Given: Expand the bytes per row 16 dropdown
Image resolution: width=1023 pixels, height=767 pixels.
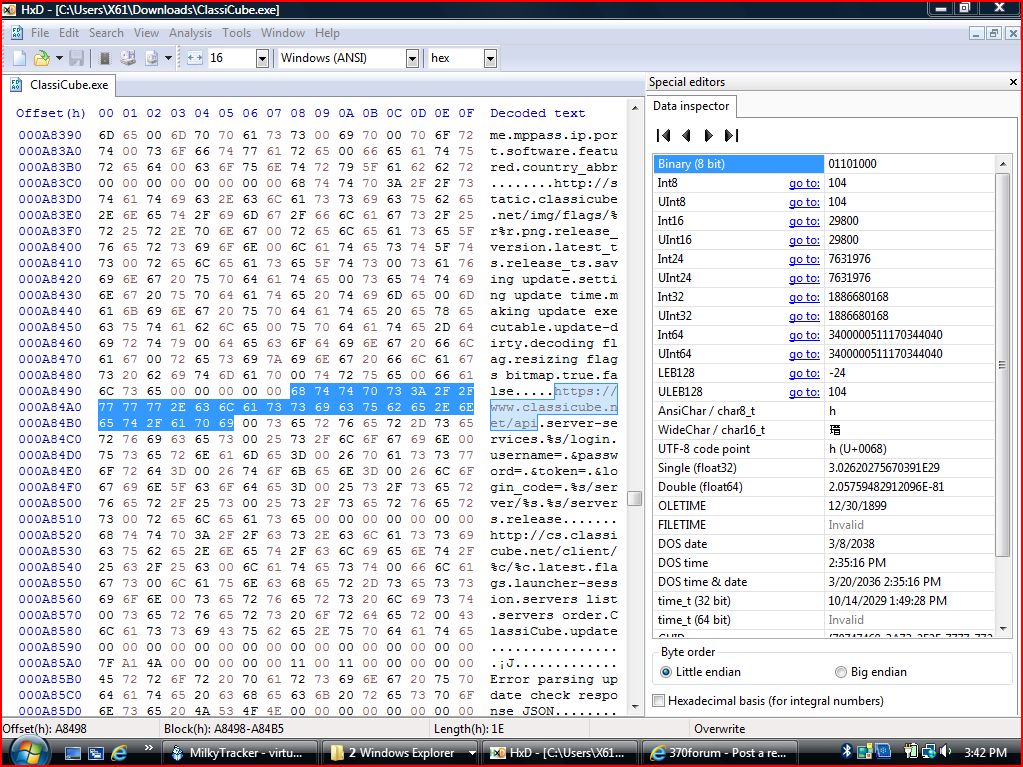Looking at the screenshot, I should coord(262,59).
